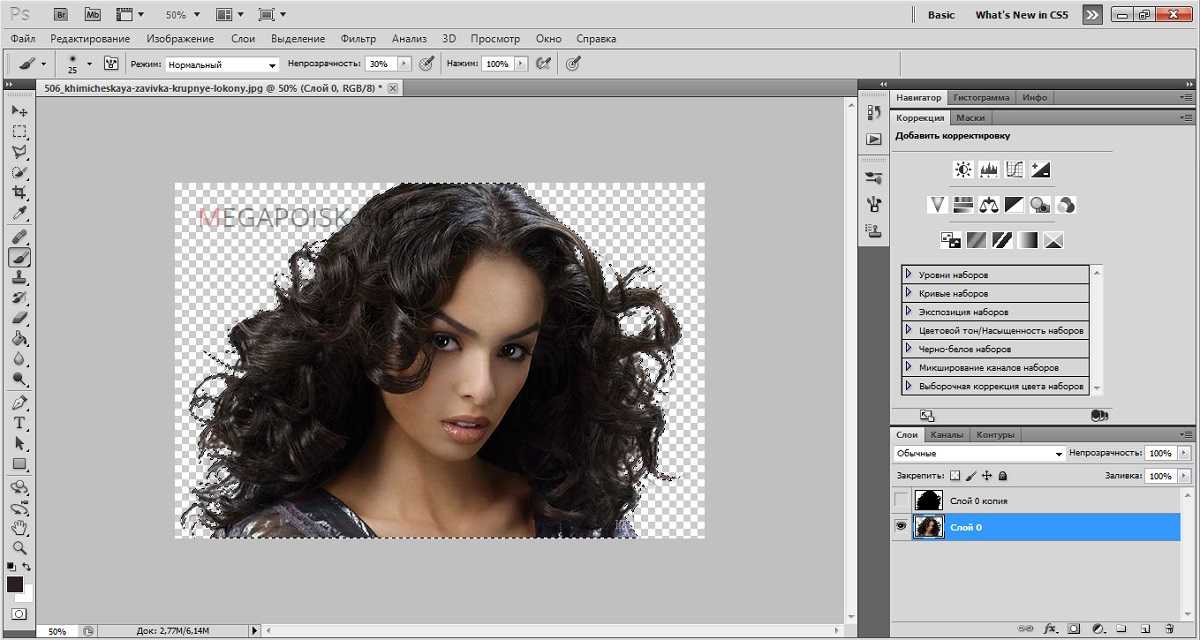Open the Режим blend mode dropdown
Viewport: 1200px width, 640px height.
tap(221, 64)
